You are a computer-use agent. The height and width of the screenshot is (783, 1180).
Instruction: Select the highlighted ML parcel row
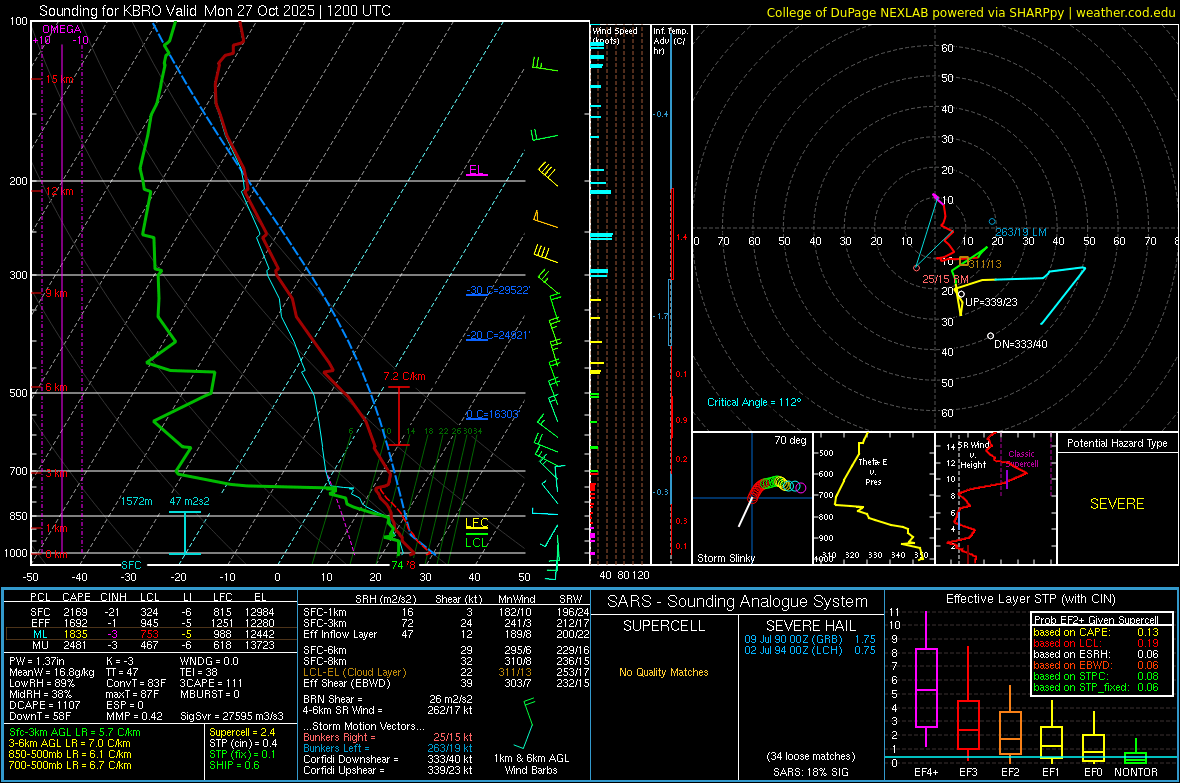pos(151,634)
